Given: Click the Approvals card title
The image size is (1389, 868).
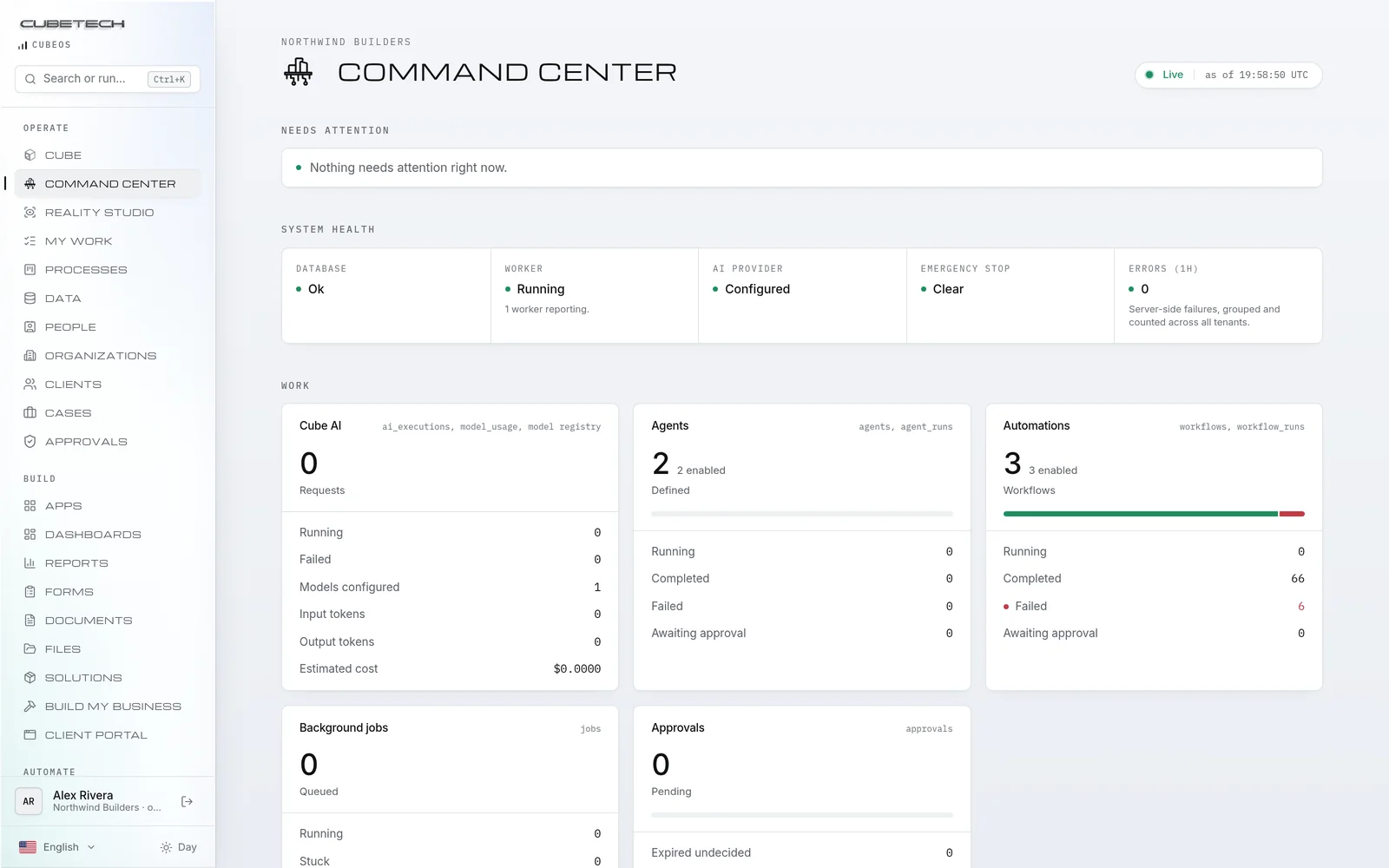Looking at the screenshot, I should coord(678,727).
